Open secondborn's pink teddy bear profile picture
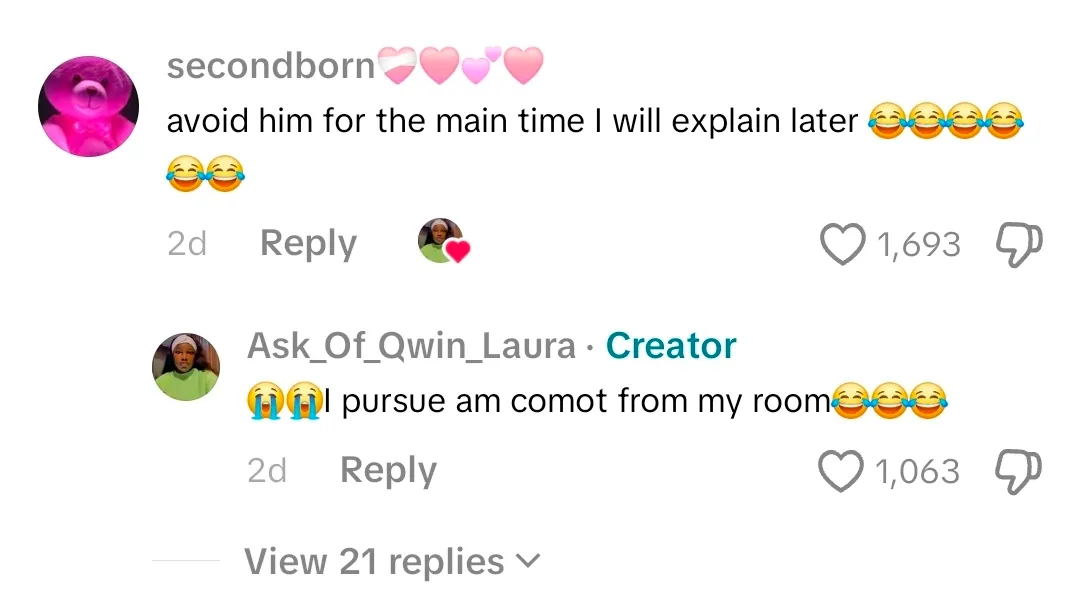Screen dimensions: 1080x611 click(88, 106)
